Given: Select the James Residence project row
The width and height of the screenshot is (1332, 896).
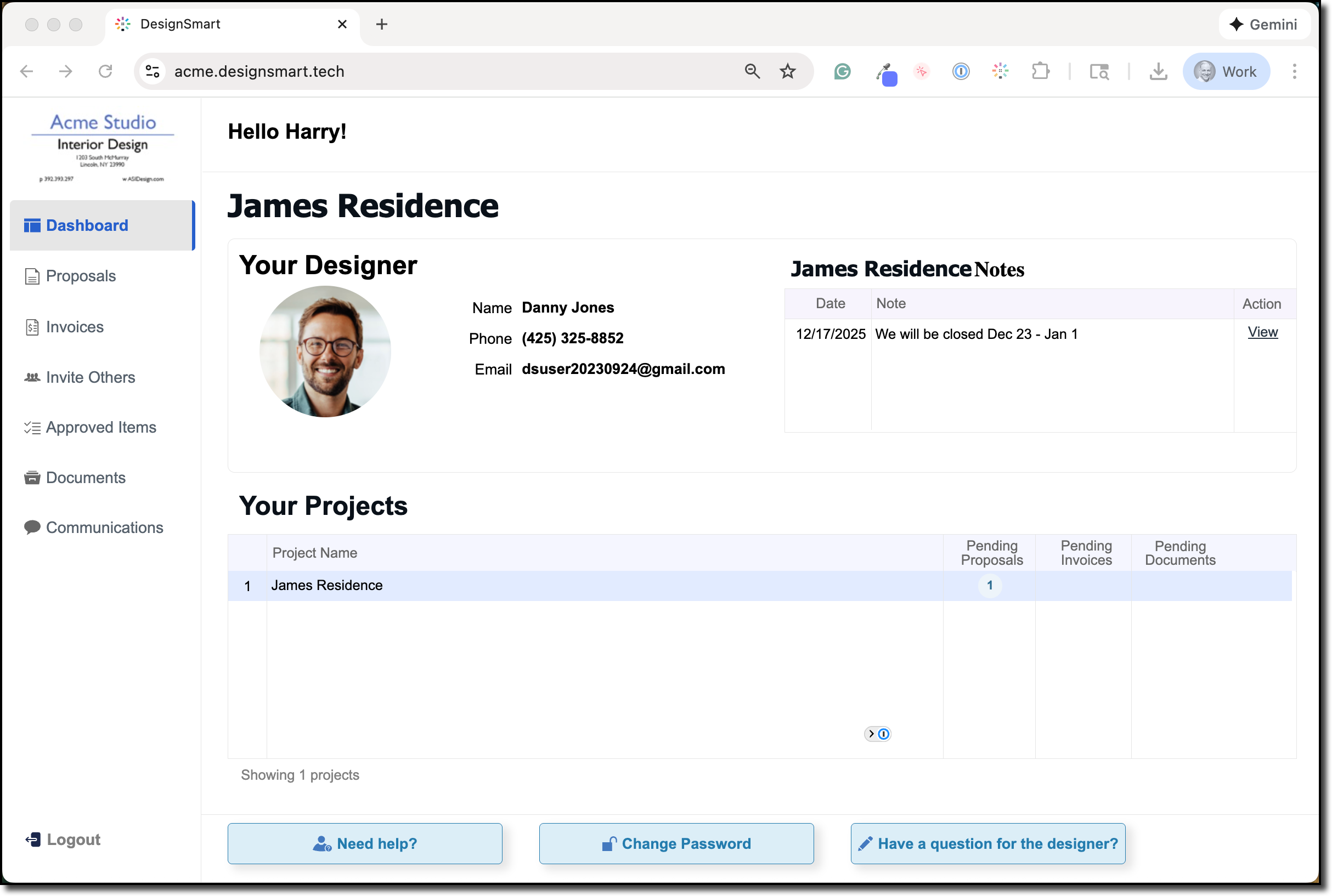Looking at the screenshot, I should (x=327, y=585).
